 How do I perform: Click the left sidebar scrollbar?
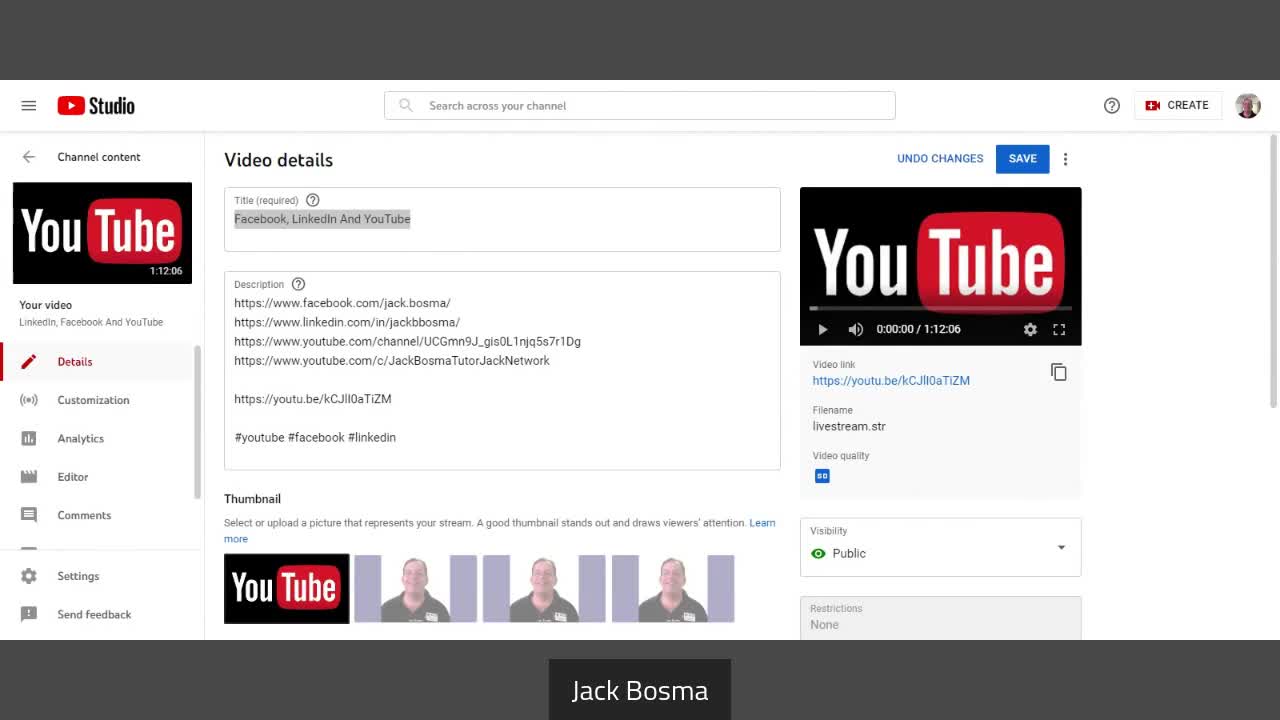[x=197, y=422]
